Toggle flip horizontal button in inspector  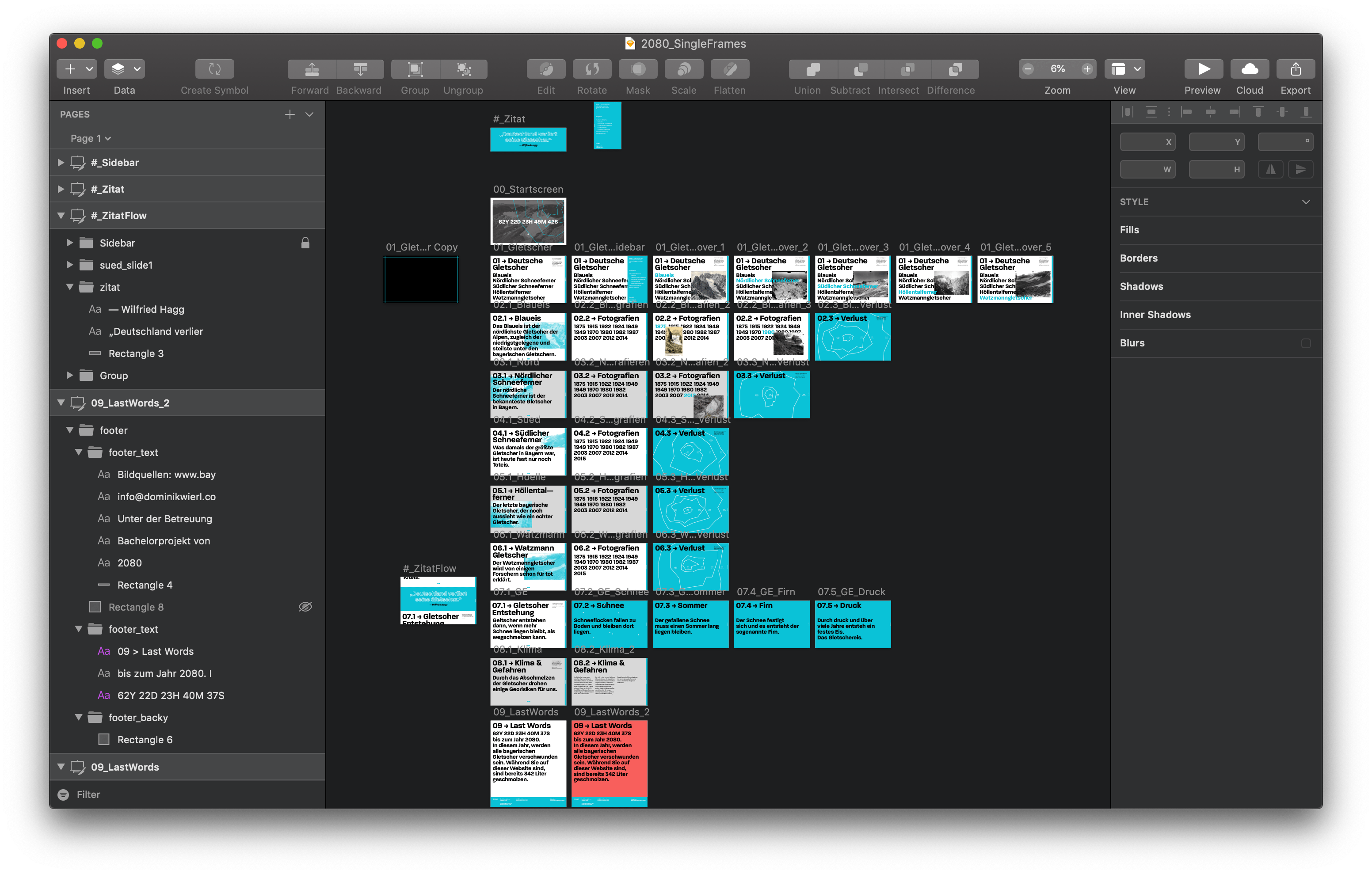tap(1271, 169)
